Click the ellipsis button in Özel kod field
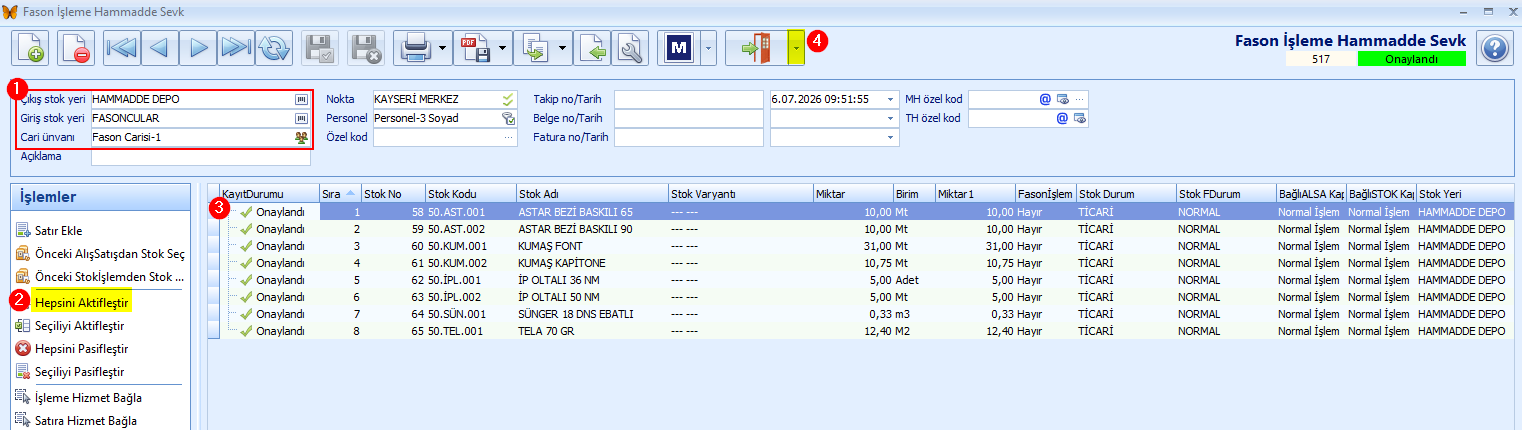The height and width of the screenshot is (430, 1522). pyautogui.click(x=508, y=137)
